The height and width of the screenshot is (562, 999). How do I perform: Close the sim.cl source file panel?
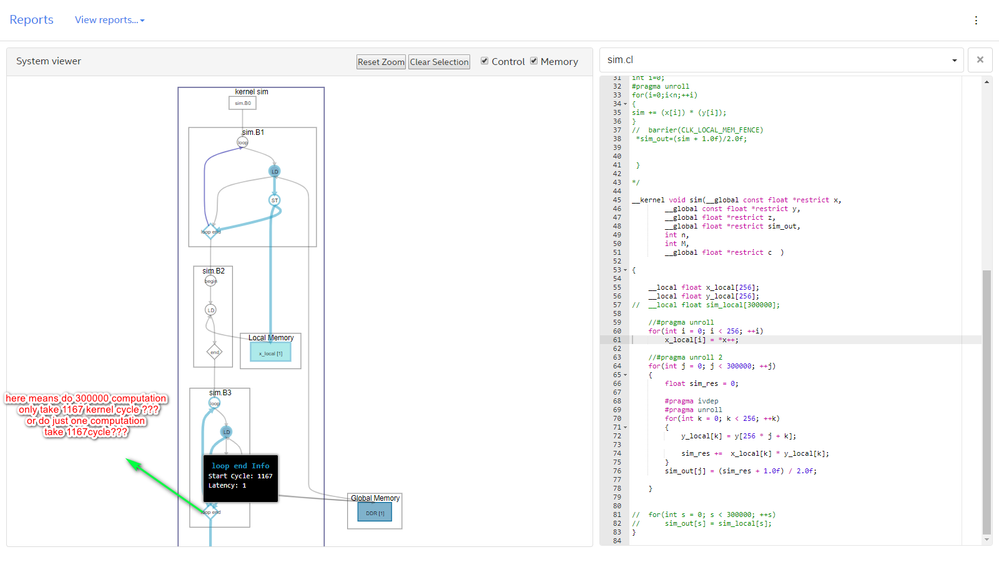click(981, 60)
